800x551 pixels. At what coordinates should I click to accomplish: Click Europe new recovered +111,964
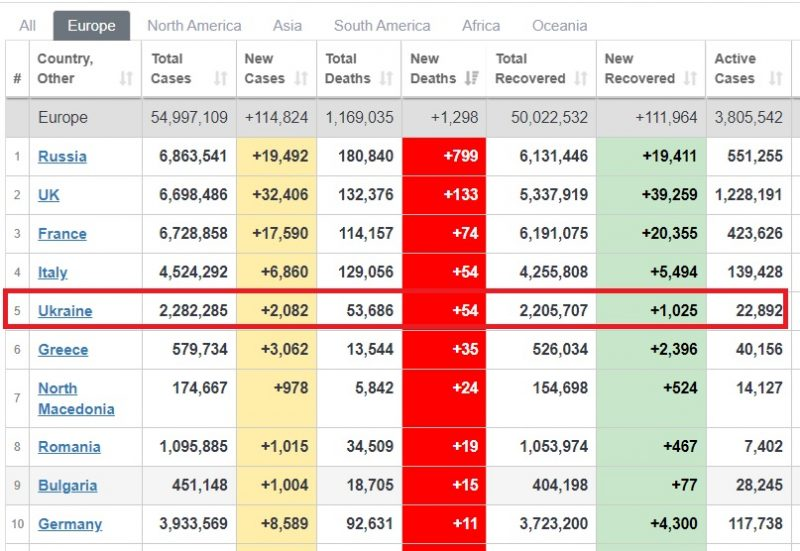(x=666, y=117)
